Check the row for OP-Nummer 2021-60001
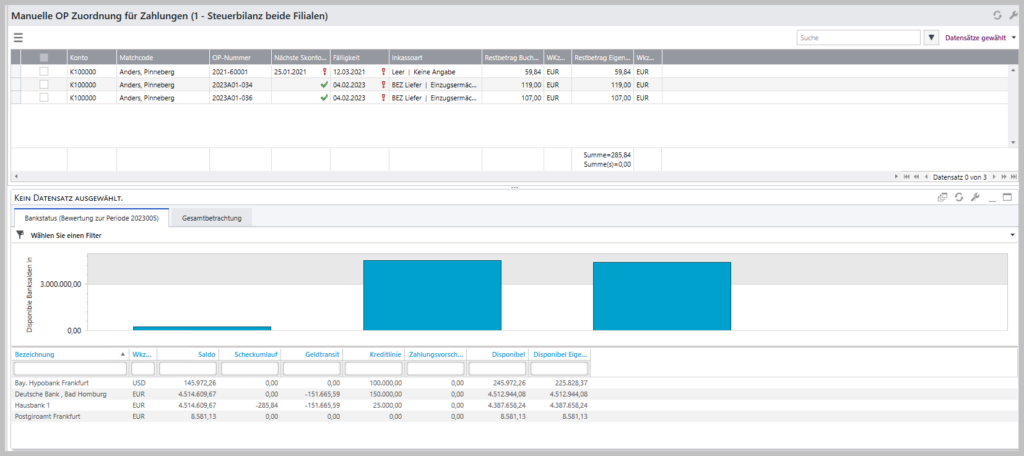The image size is (1024, 456). [43, 72]
